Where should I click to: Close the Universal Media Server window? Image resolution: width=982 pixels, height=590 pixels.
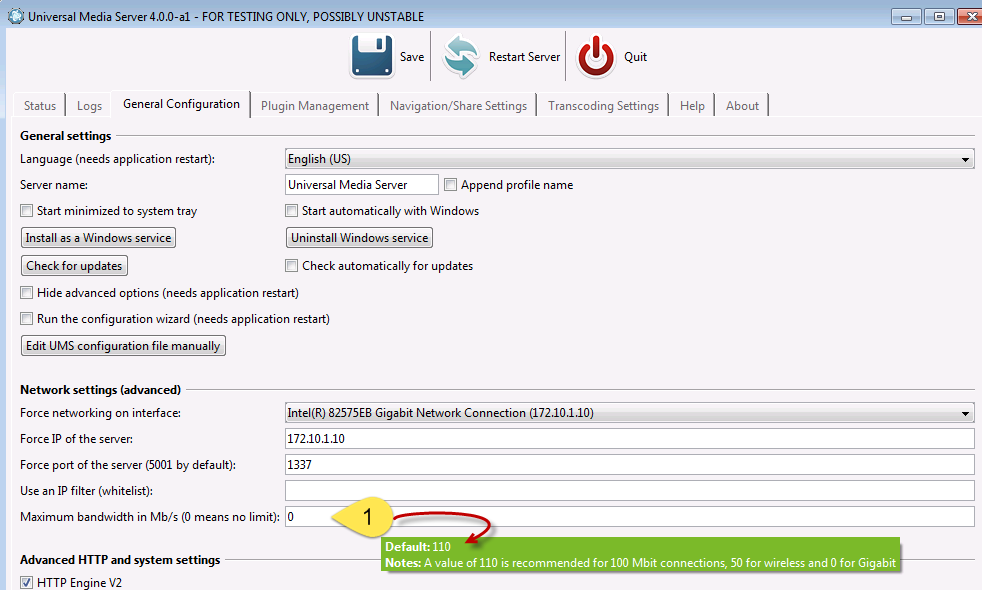971,16
